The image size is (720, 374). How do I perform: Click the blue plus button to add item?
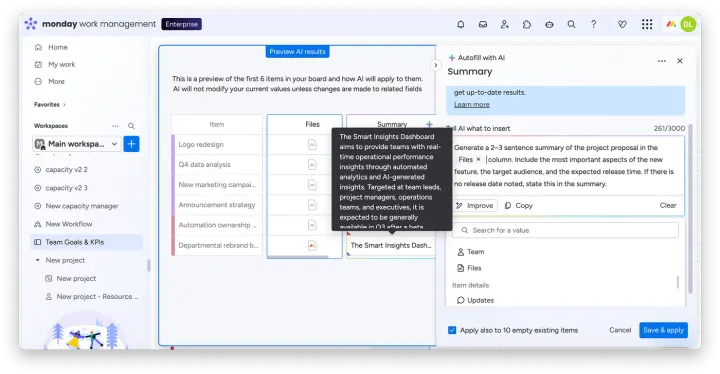(131, 144)
